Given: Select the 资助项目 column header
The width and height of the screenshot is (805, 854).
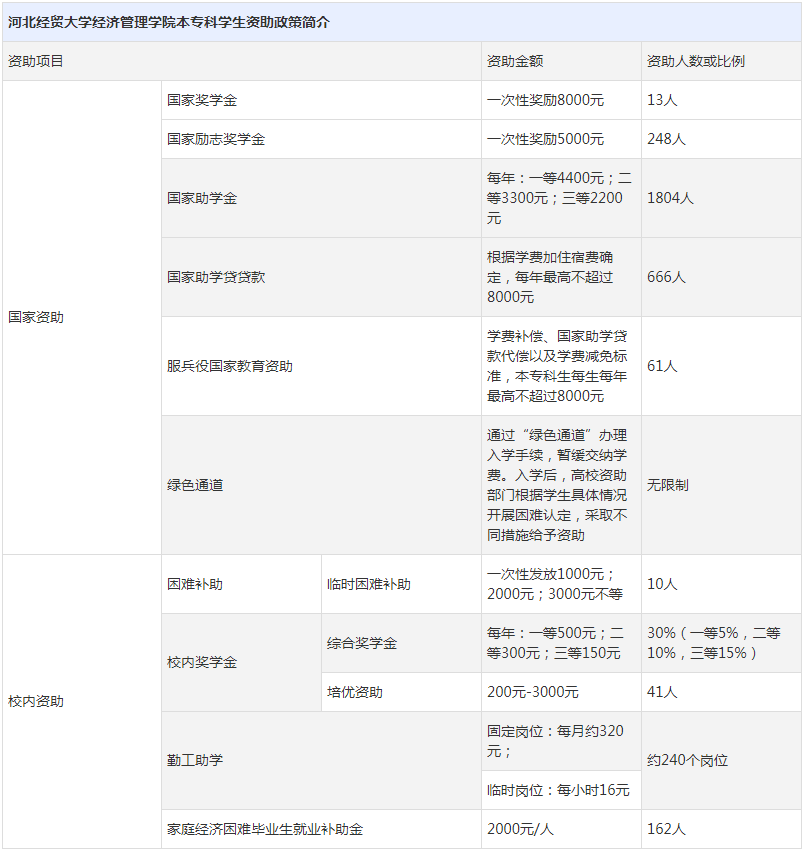Looking at the screenshot, I should [x=242, y=61].
